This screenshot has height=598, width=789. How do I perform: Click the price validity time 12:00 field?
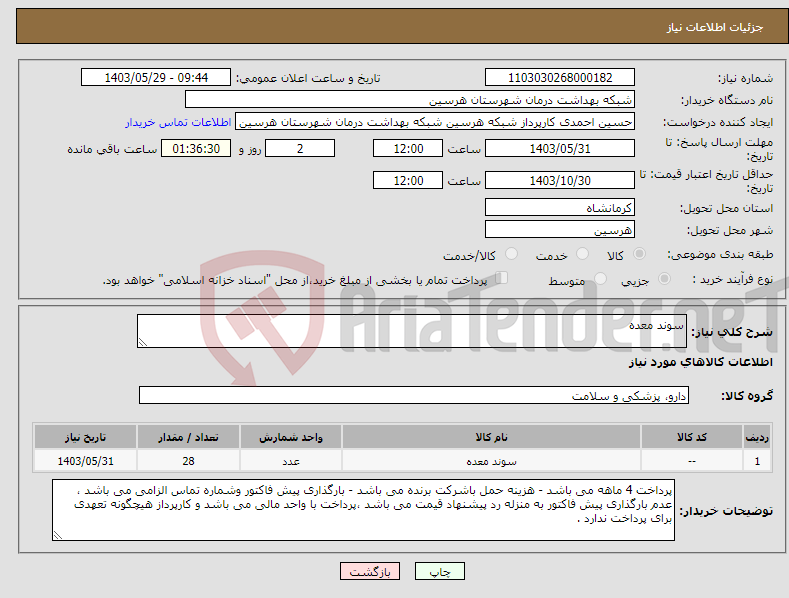tap(408, 180)
